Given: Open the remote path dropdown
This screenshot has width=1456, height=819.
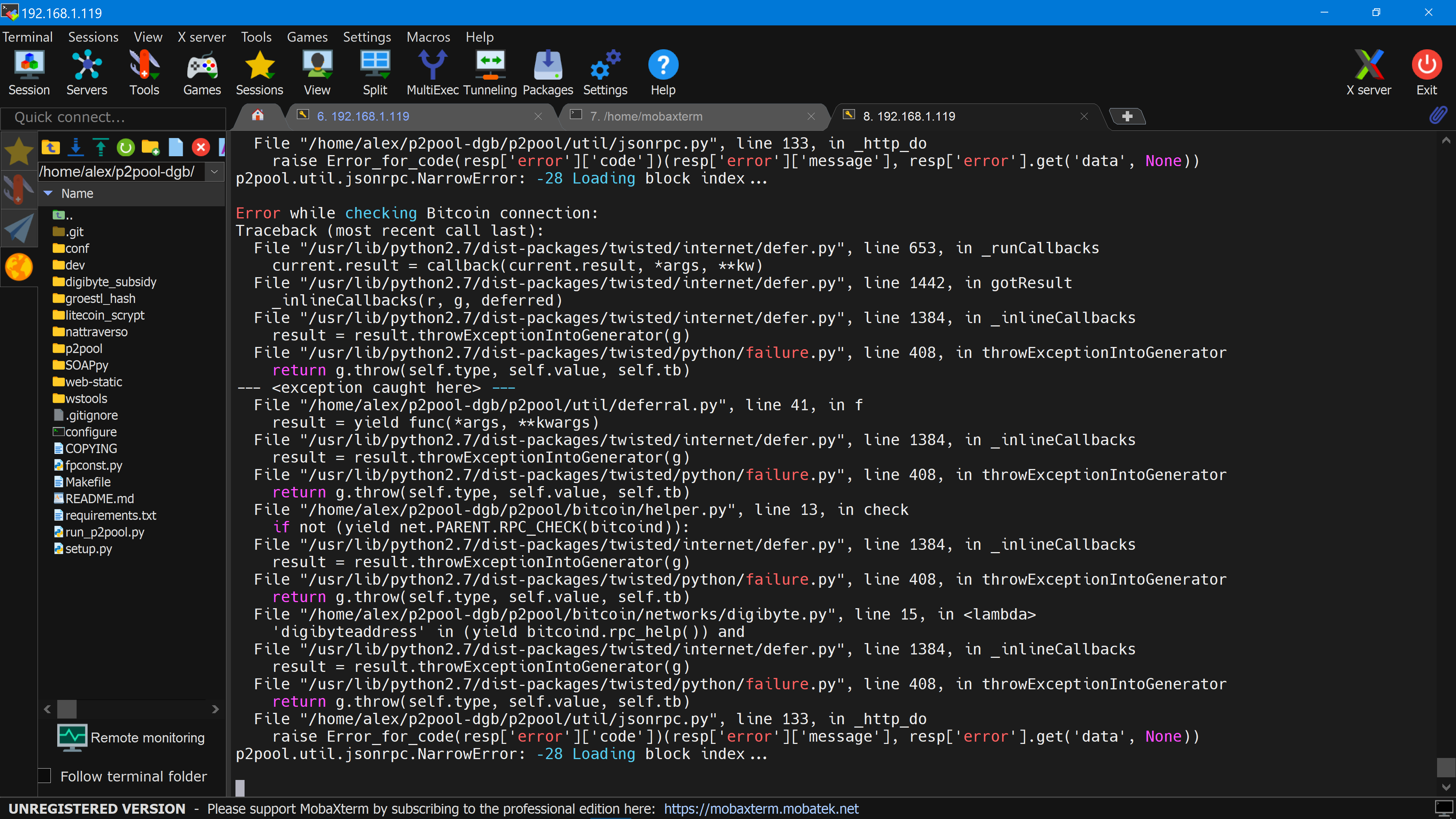Looking at the screenshot, I should [213, 172].
